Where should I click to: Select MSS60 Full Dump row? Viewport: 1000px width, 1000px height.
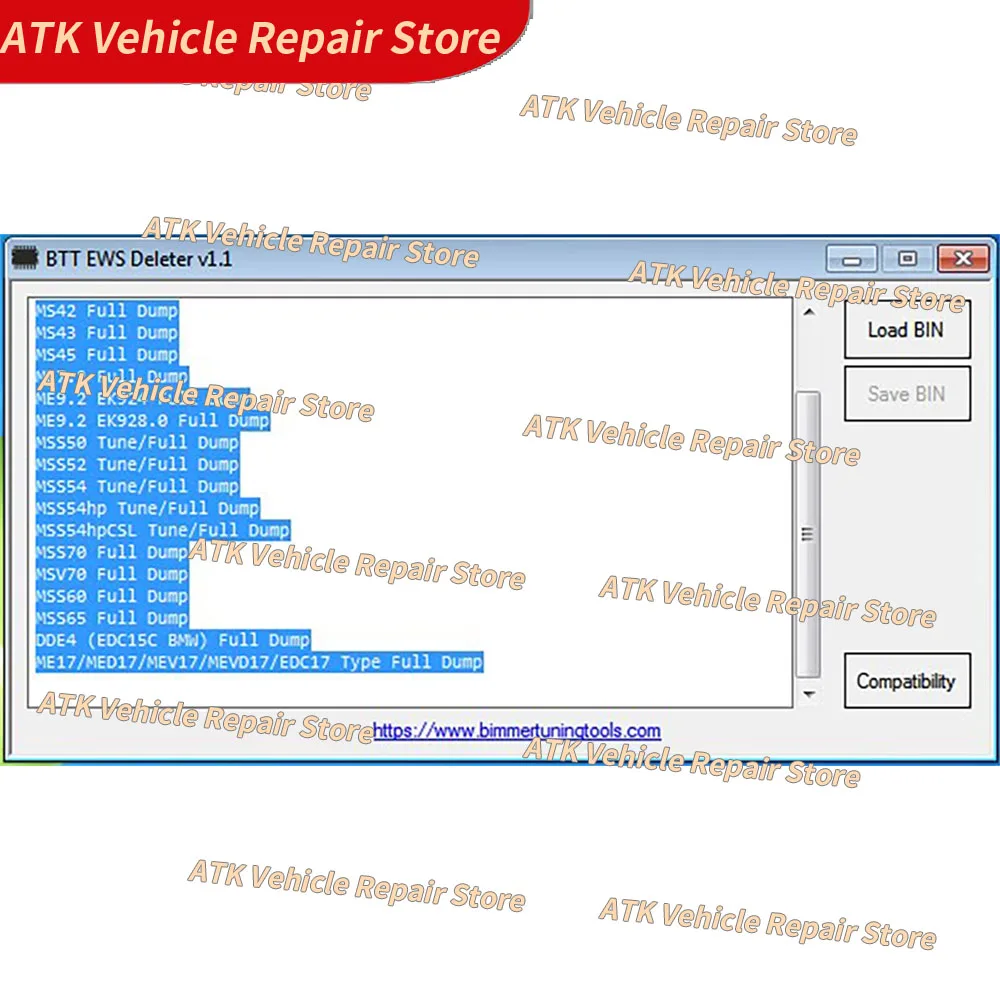[x=112, y=596]
